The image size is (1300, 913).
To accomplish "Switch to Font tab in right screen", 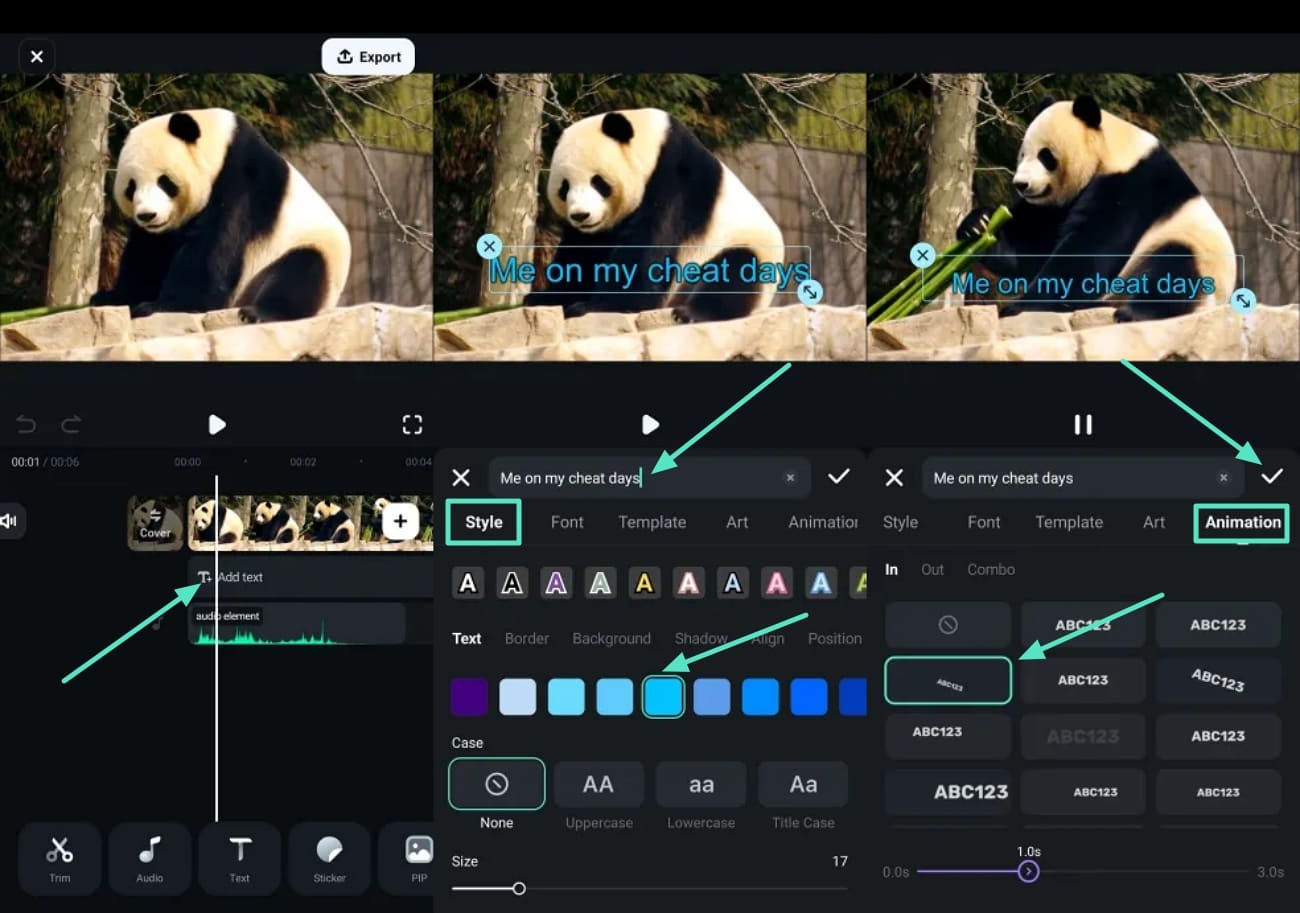I will [x=984, y=522].
